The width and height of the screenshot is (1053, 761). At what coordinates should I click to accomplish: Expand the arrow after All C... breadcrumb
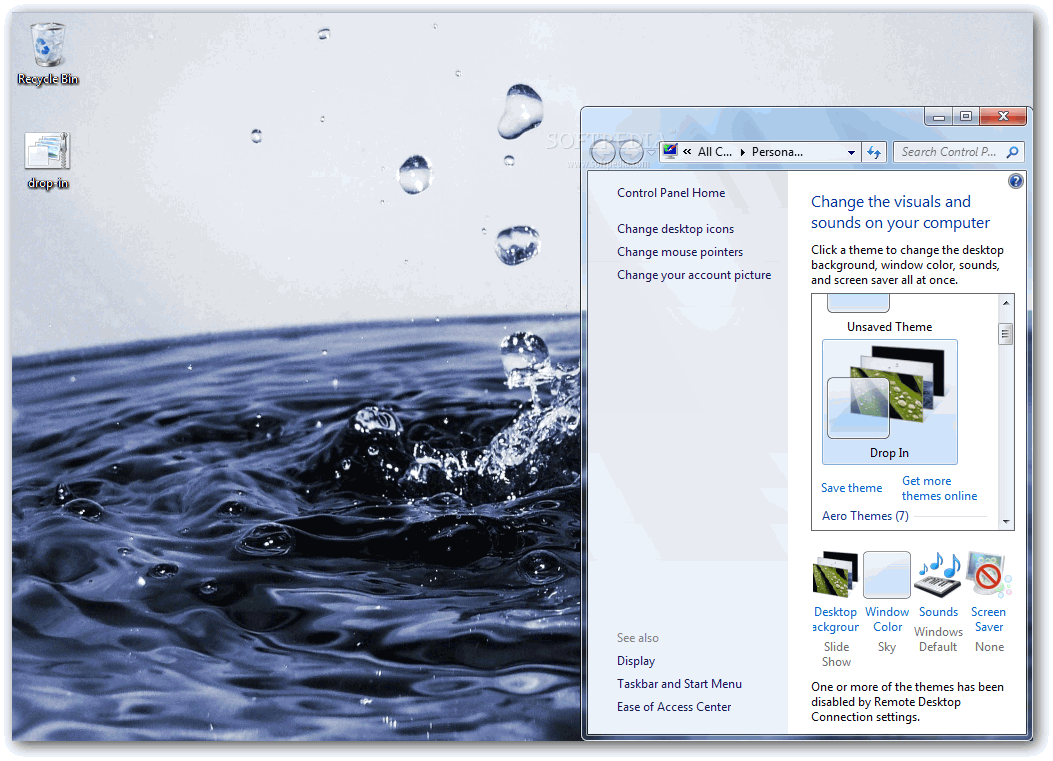point(743,152)
